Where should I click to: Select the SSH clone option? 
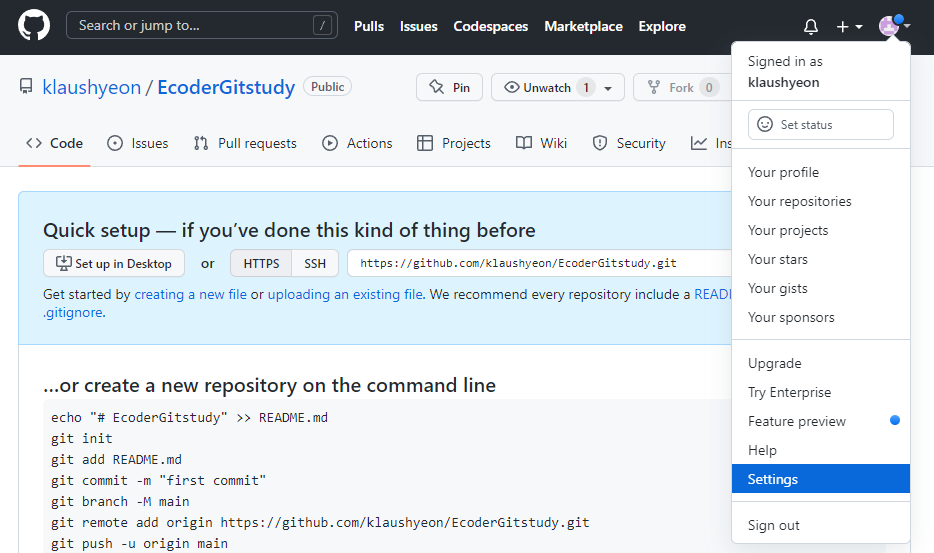pyautogui.click(x=315, y=263)
